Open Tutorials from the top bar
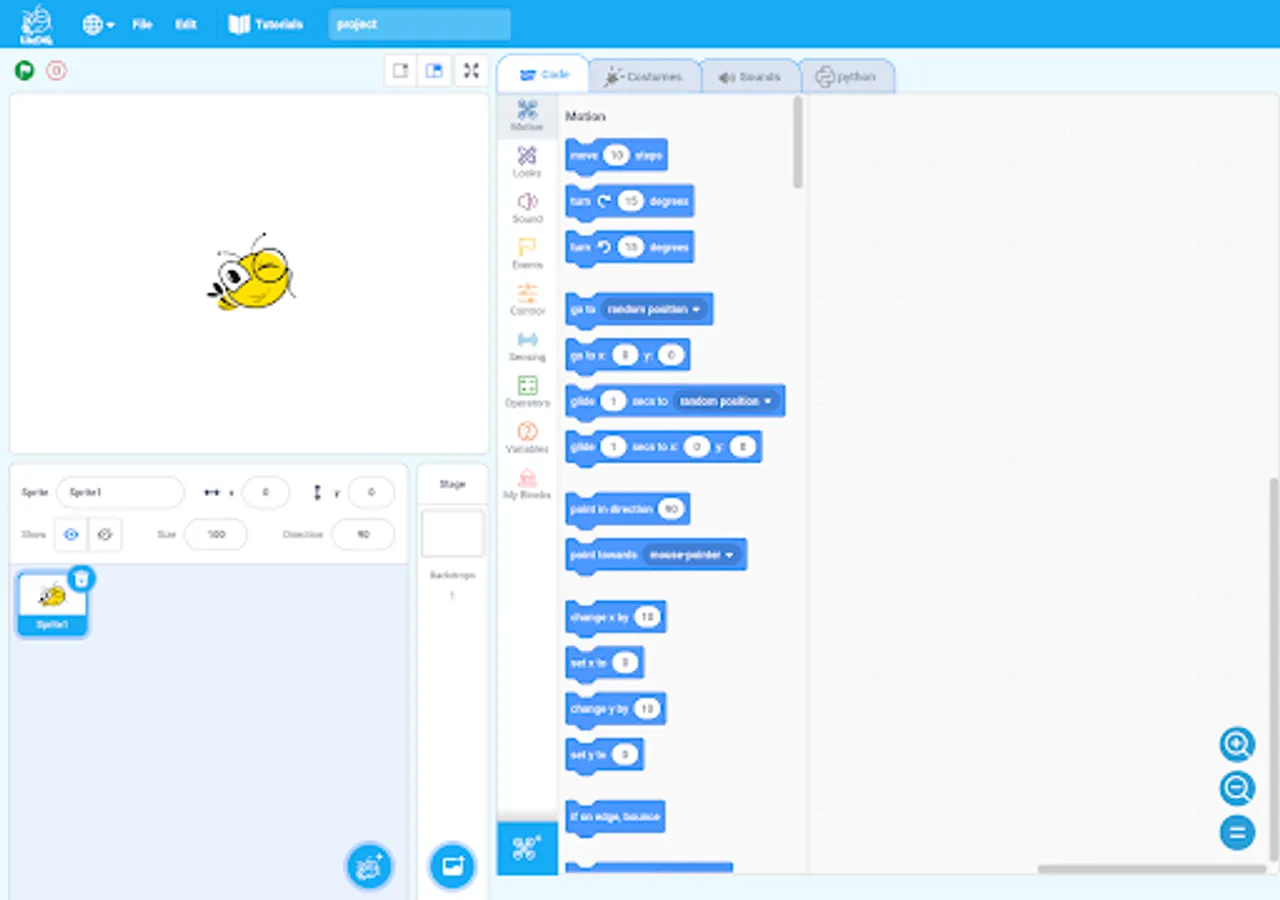 point(266,24)
